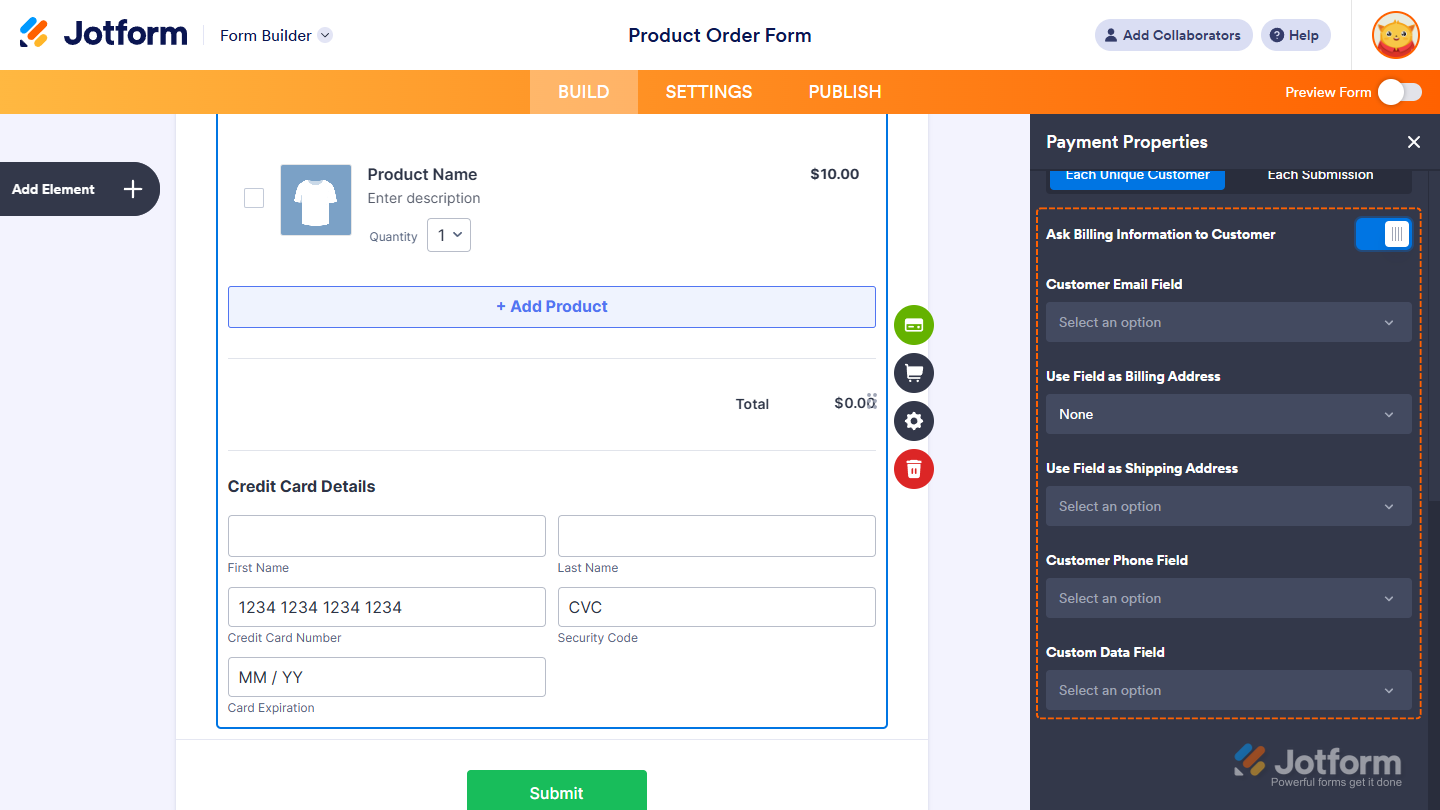Delete the payment field using the trash icon
The height and width of the screenshot is (810, 1440).
(913, 469)
